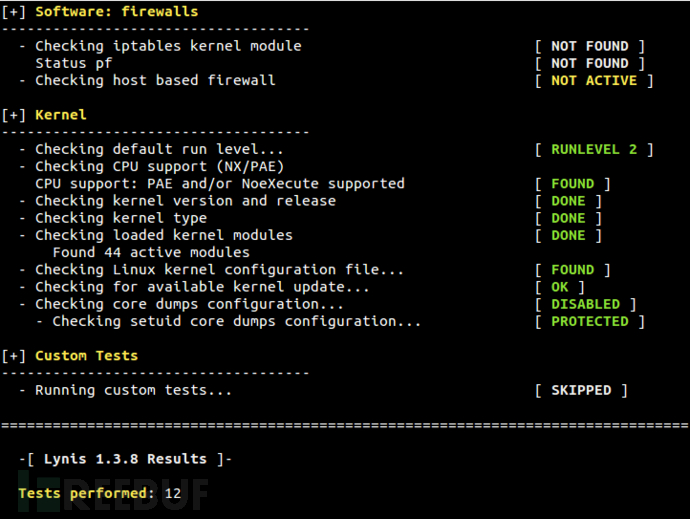The width and height of the screenshot is (690, 519).
Task: Click the RUNLEVEL 2 status text
Action: 593,149
